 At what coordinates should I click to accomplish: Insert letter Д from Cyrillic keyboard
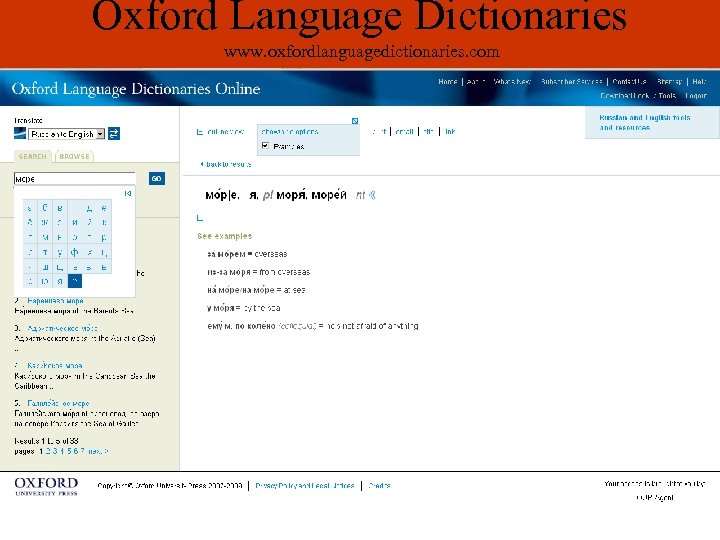tap(89, 208)
